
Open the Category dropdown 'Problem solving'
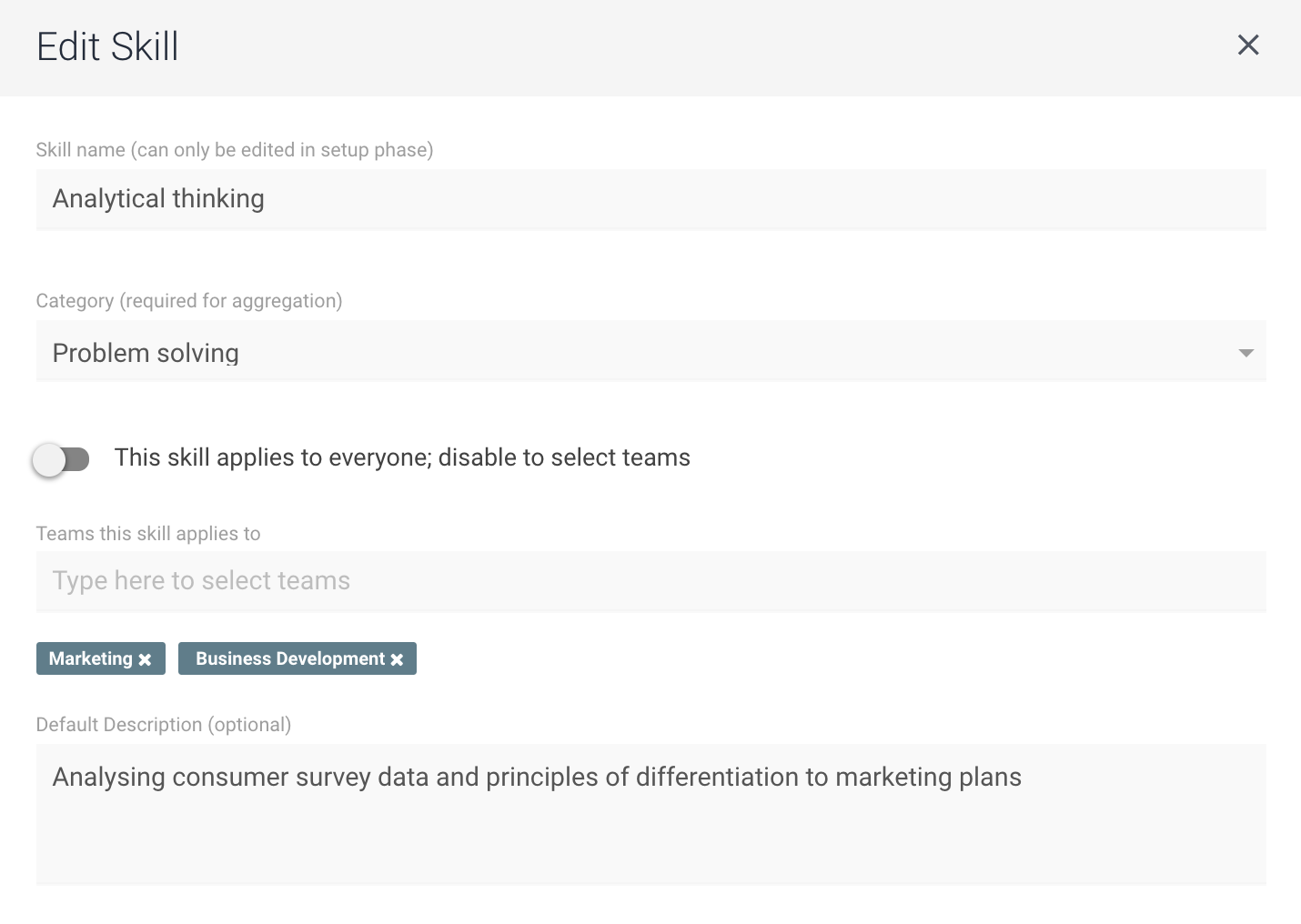(650, 351)
